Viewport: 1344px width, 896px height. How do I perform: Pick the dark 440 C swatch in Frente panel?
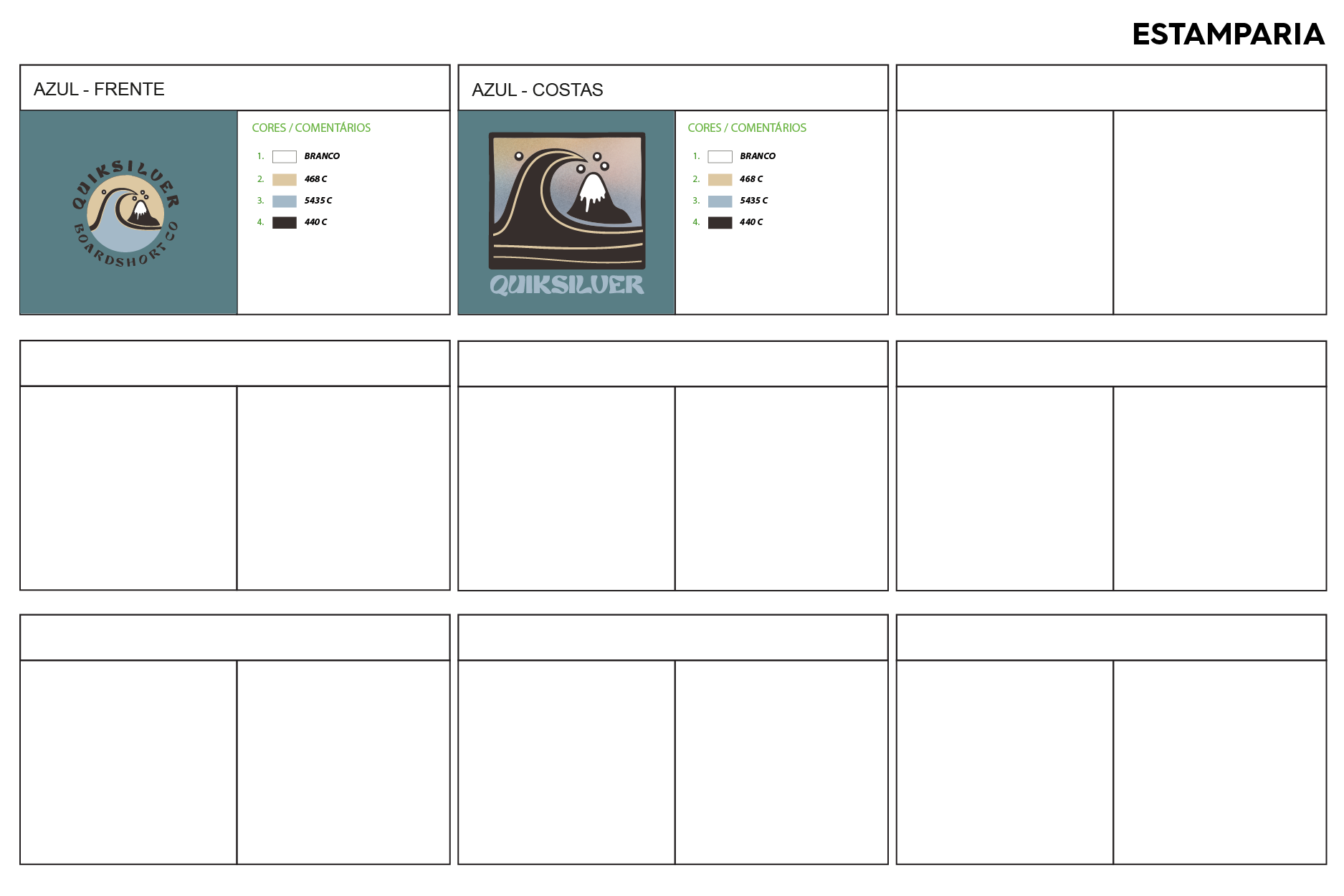[x=285, y=222]
